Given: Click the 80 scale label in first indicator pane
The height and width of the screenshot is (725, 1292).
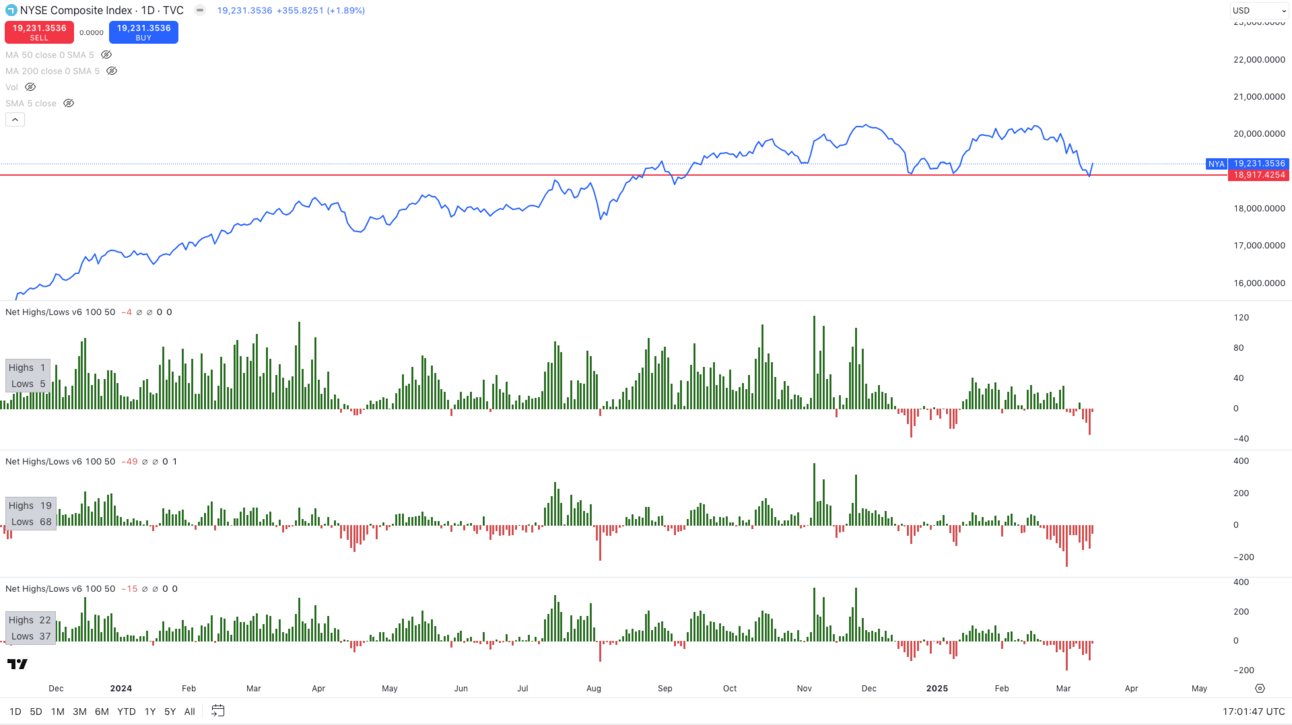Looking at the screenshot, I should tap(1238, 348).
